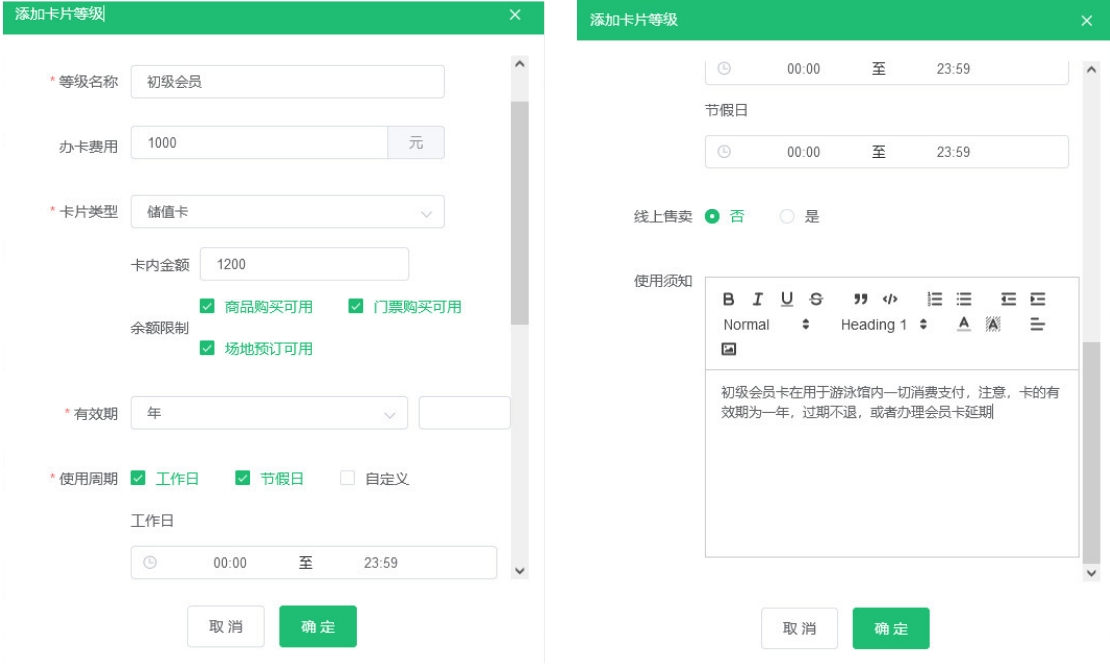Insert a blockquote using the quote icon
This screenshot has height=668, width=1110.
point(860,299)
